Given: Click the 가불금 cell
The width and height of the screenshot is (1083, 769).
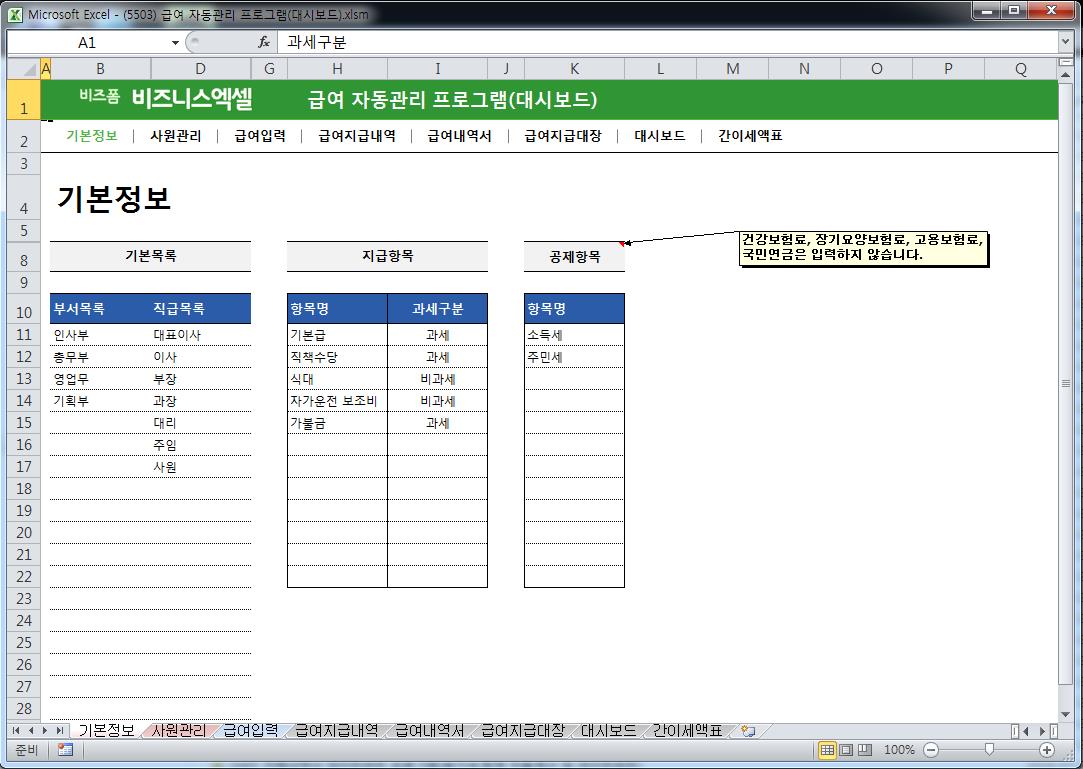Looking at the screenshot, I should (337, 423).
